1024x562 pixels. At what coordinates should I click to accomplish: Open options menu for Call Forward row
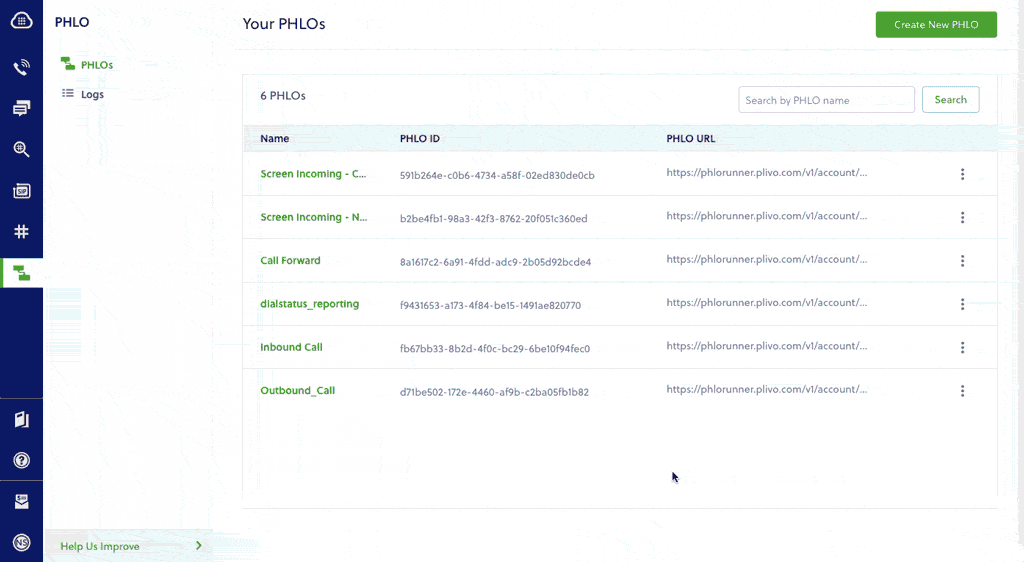[962, 260]
